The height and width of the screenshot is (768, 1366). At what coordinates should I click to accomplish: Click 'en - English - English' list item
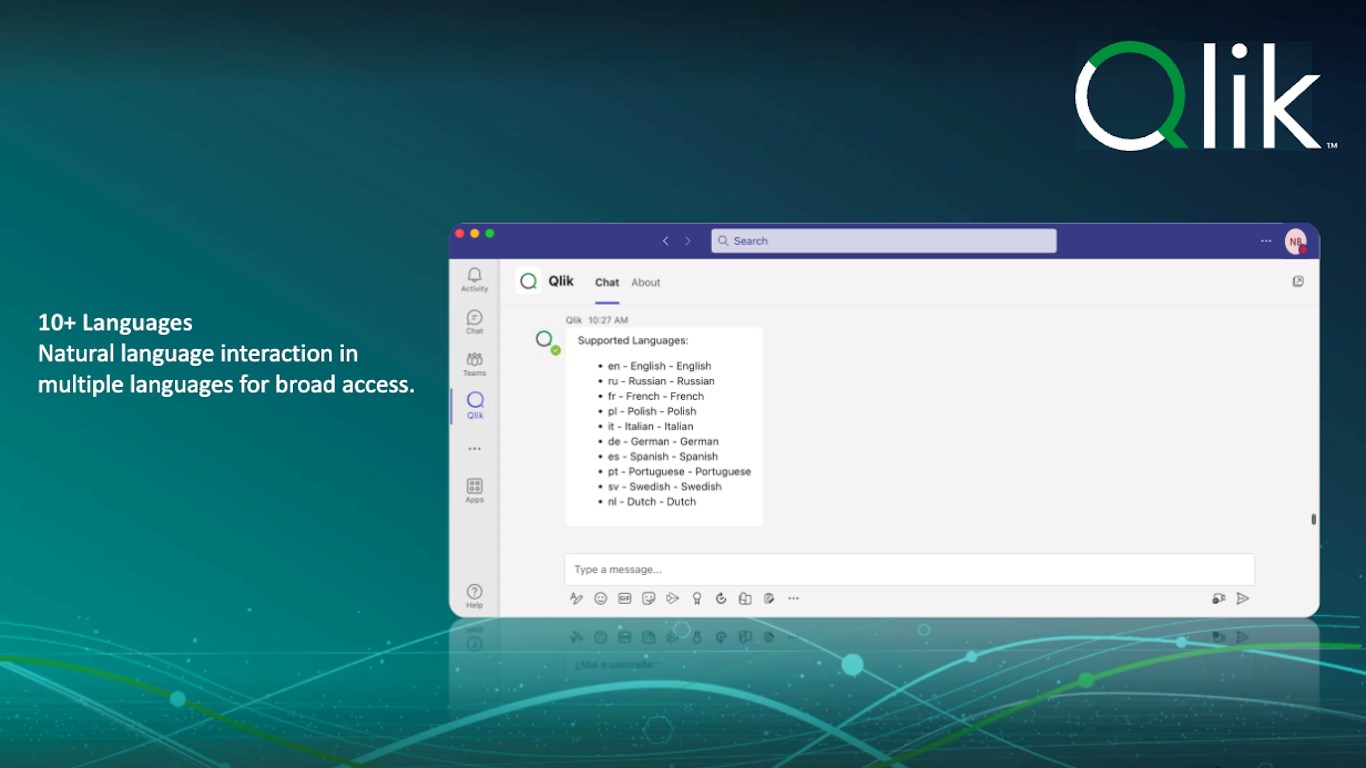click(659, 366)
